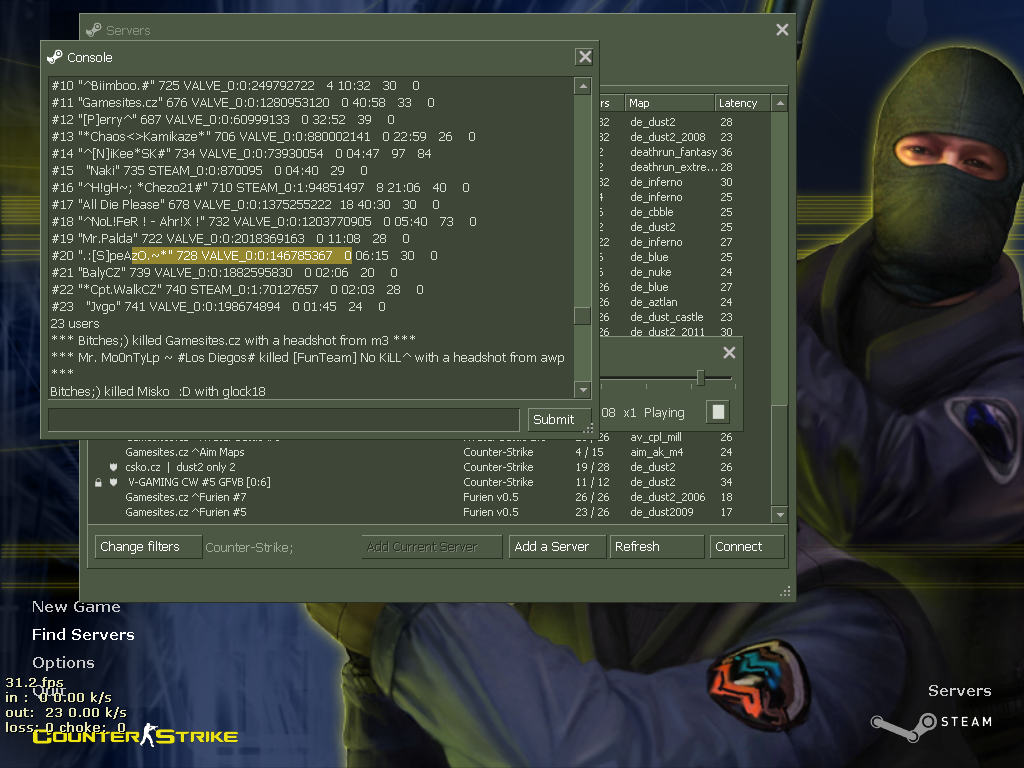Focus the console command input field
Viewport: 1024px width, 768px height.
(x=283, y=419)
